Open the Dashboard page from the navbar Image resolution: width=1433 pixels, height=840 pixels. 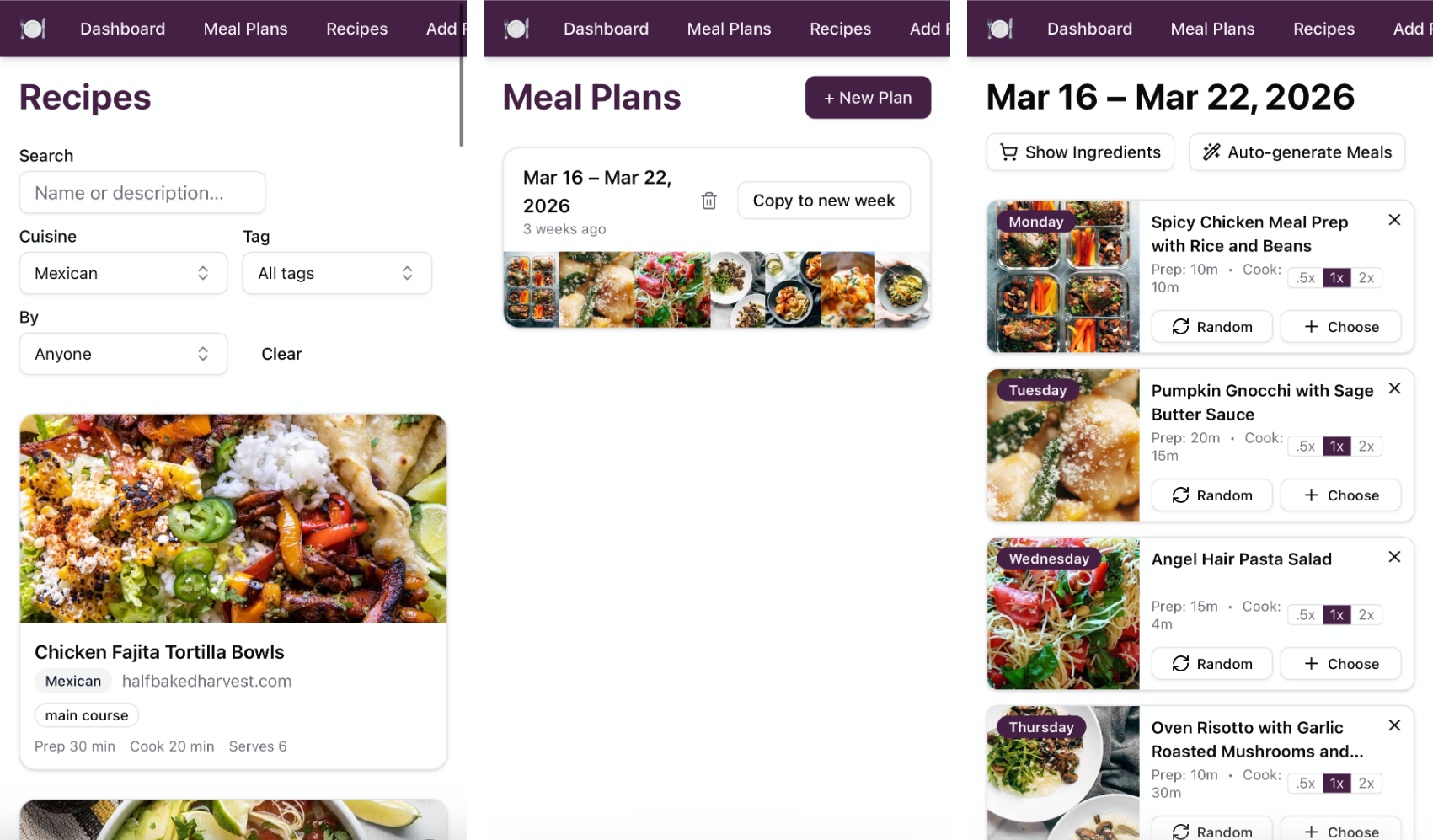coord(122,28)
